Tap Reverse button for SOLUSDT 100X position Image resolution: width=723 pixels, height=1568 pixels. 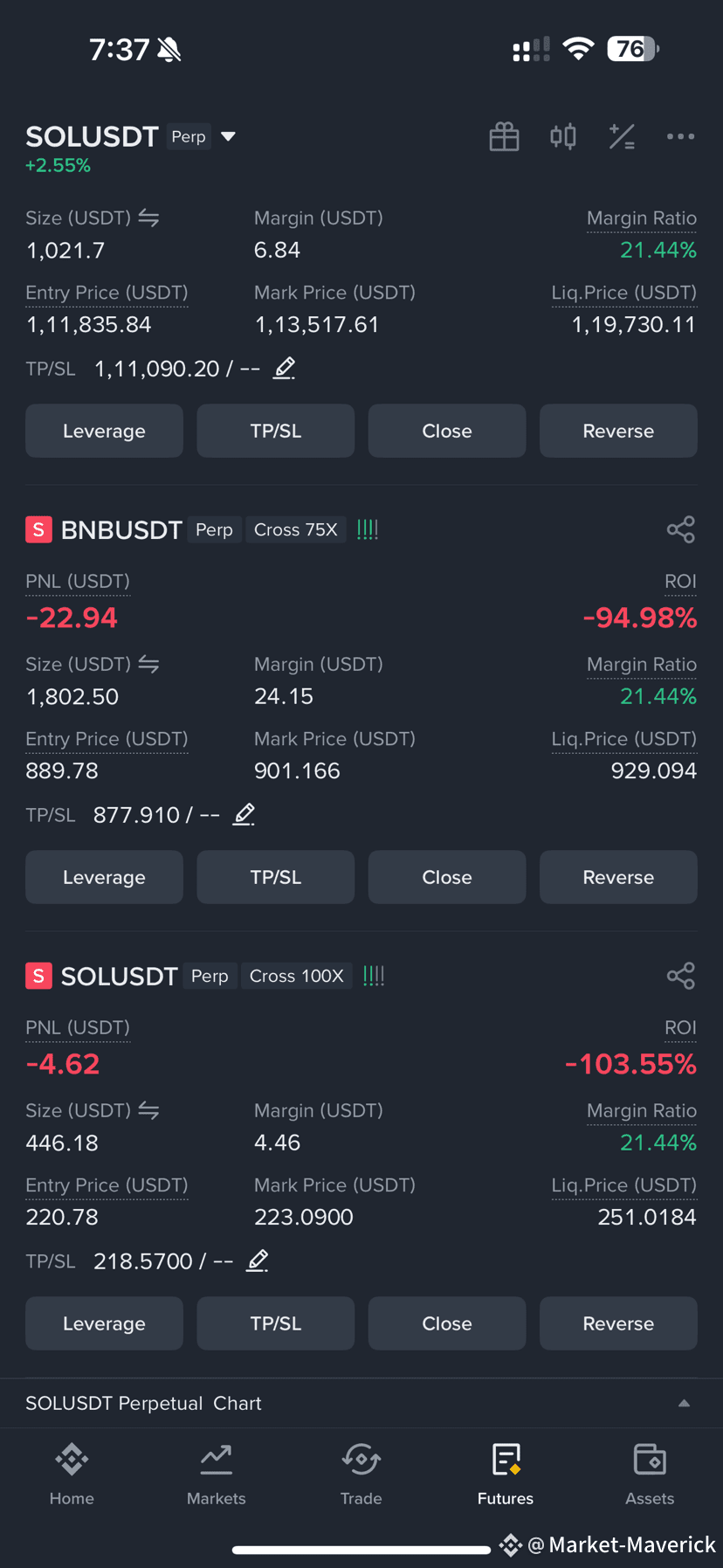click(x=618, y=1323)
